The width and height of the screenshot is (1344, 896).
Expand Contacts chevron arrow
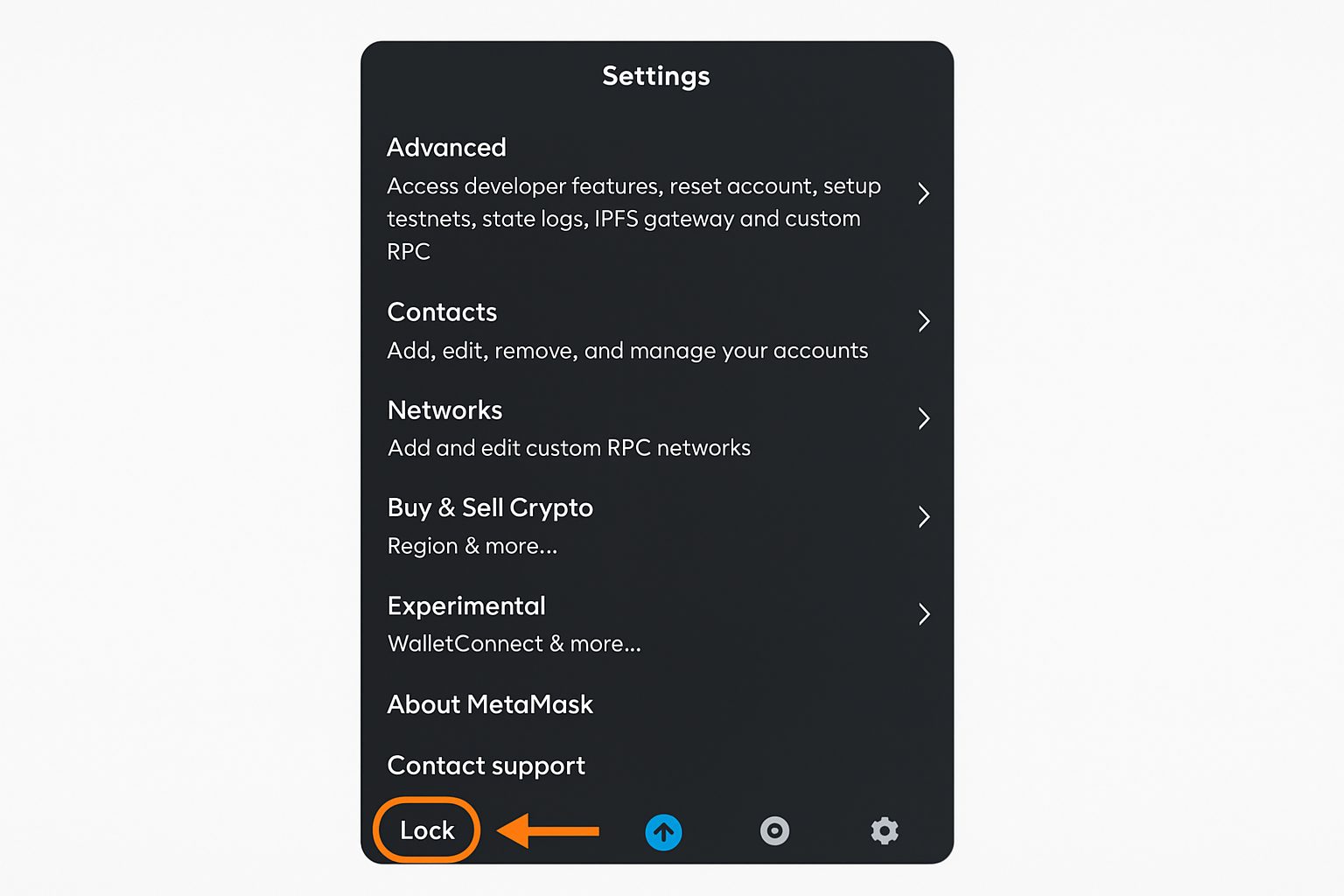click(x=924, y=321)
